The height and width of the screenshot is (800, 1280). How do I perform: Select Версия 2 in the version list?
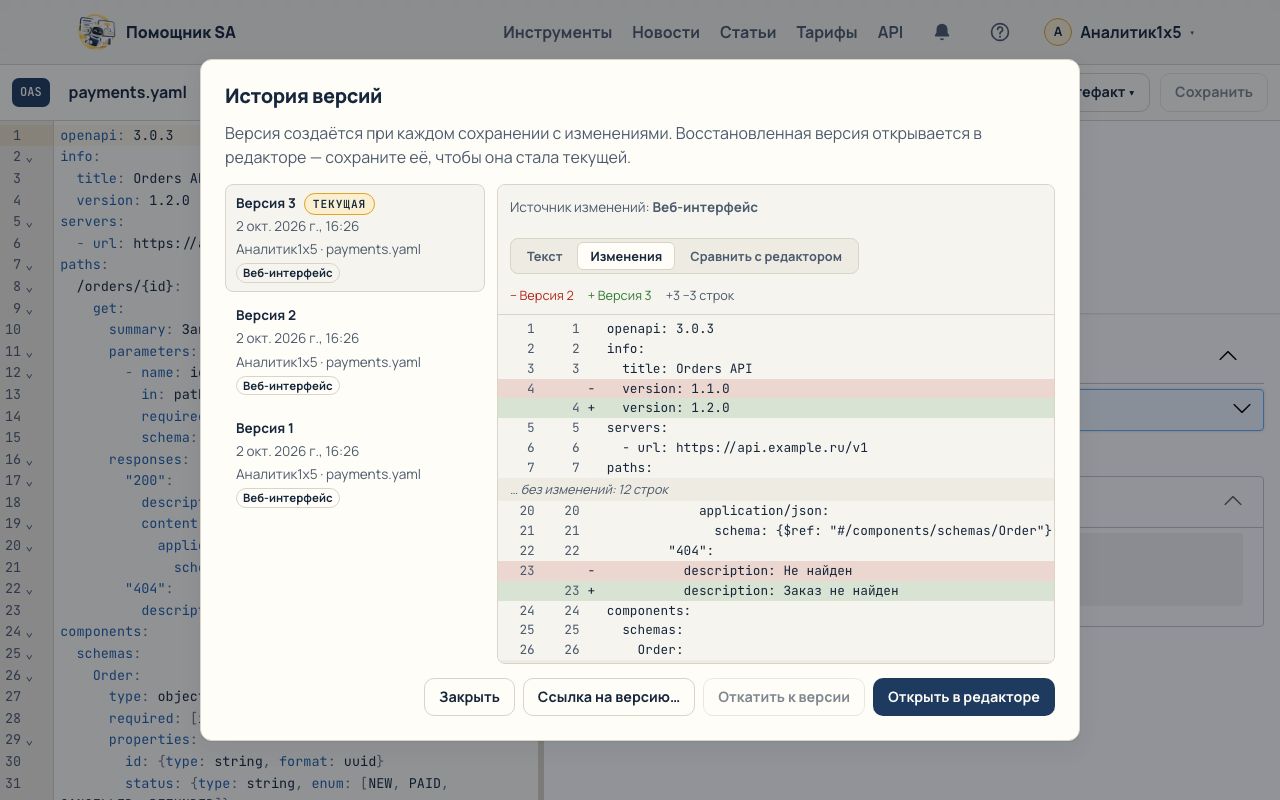click(355, 350)
